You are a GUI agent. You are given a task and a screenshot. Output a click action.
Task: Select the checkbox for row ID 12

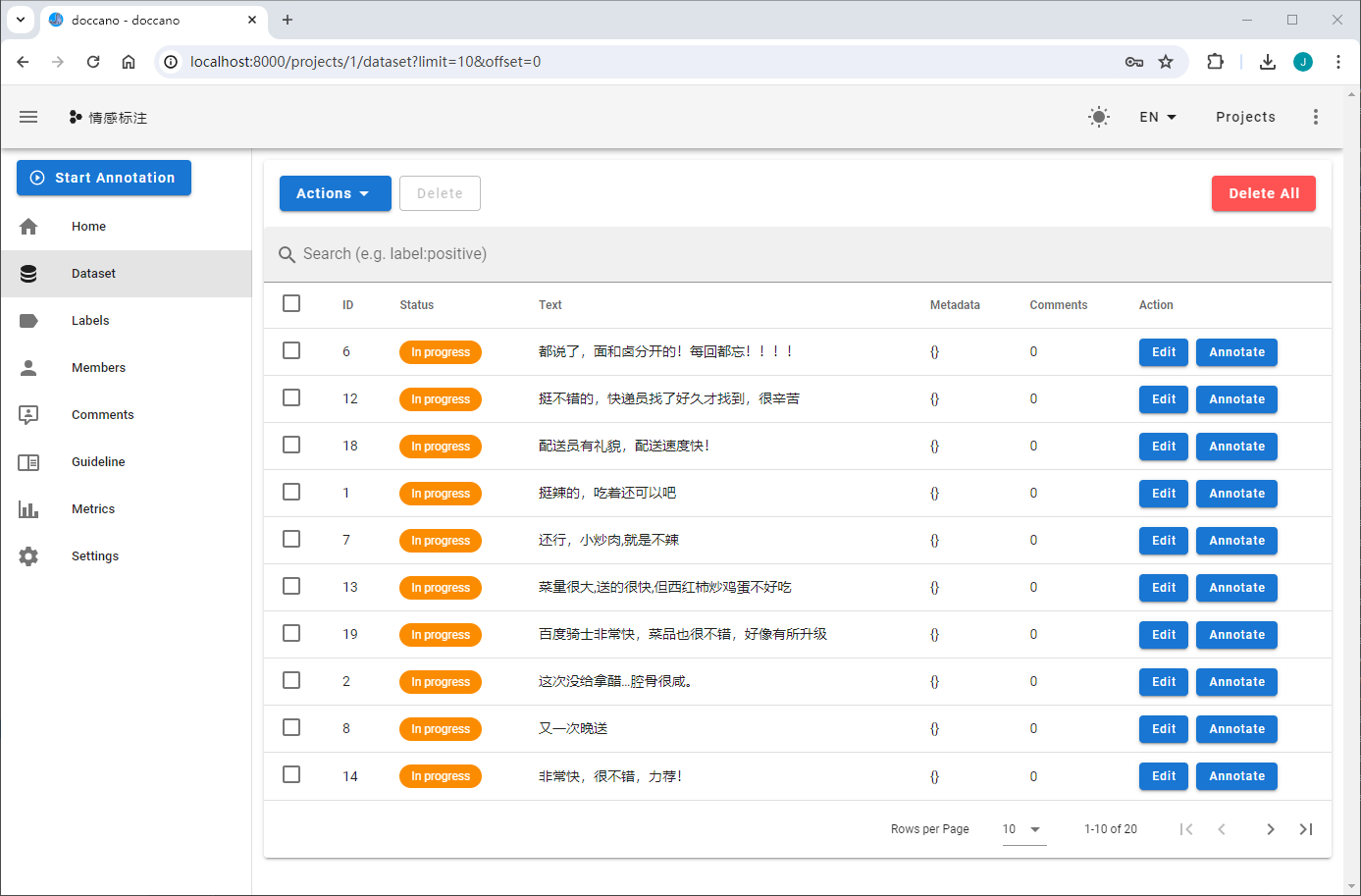[x=291, y=397]
